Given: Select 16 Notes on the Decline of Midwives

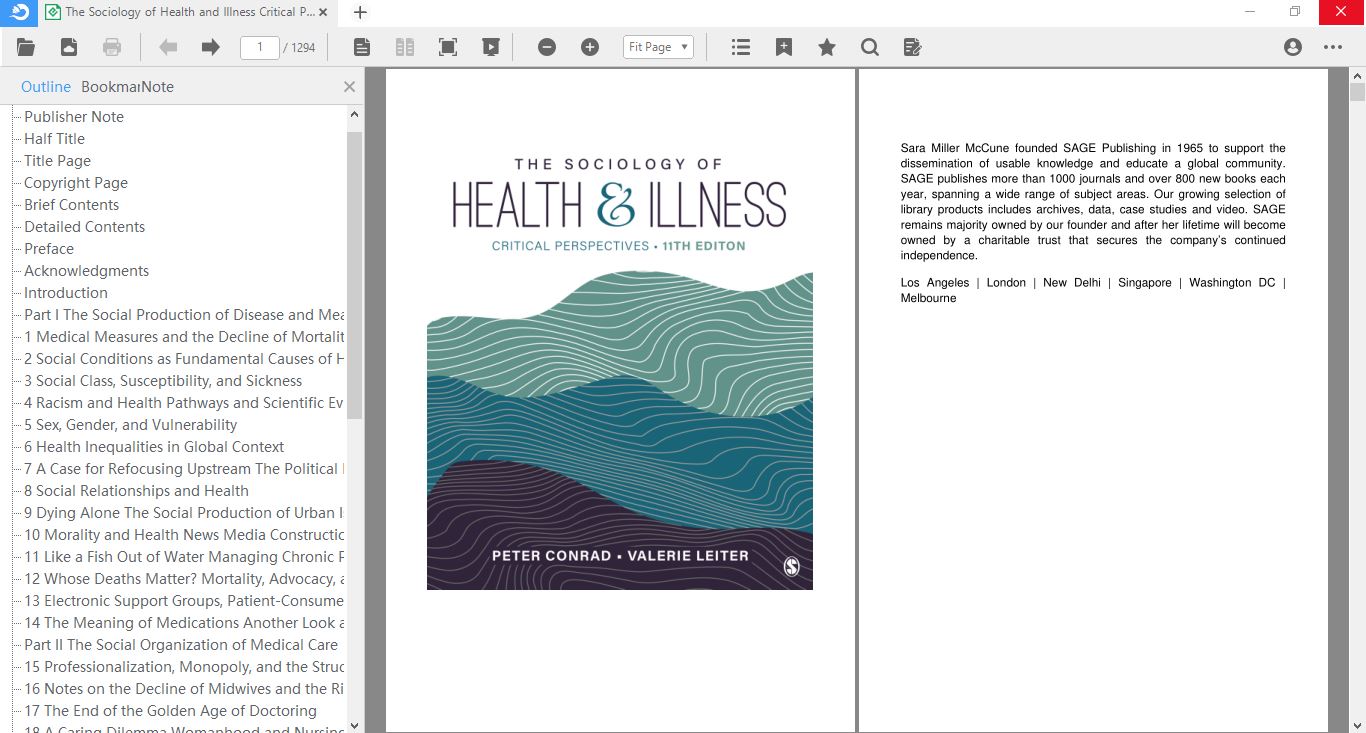Looking at the screenshot, I should pos(184,689).
